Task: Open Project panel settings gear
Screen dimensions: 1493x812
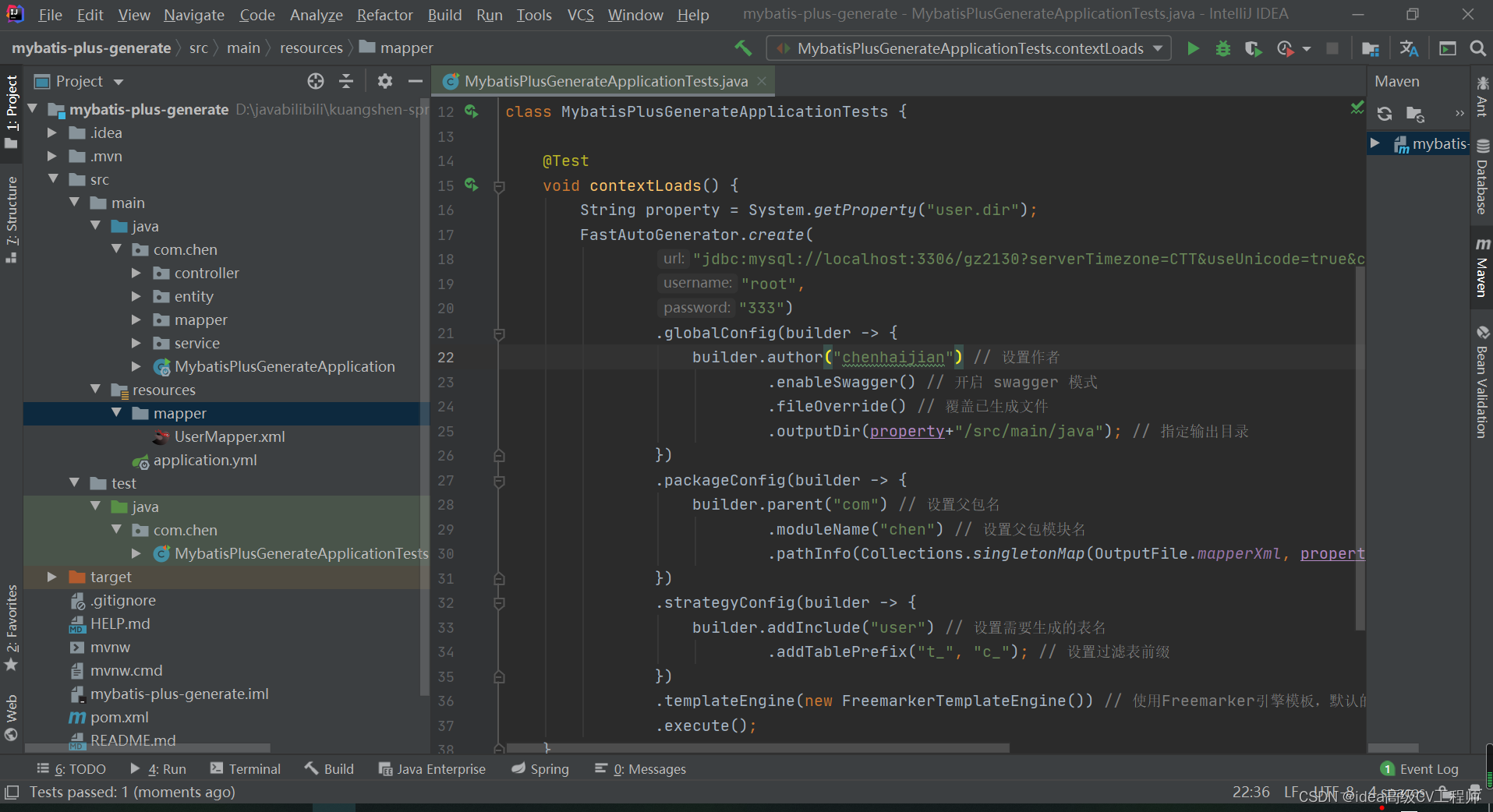Action: [384, 81]
